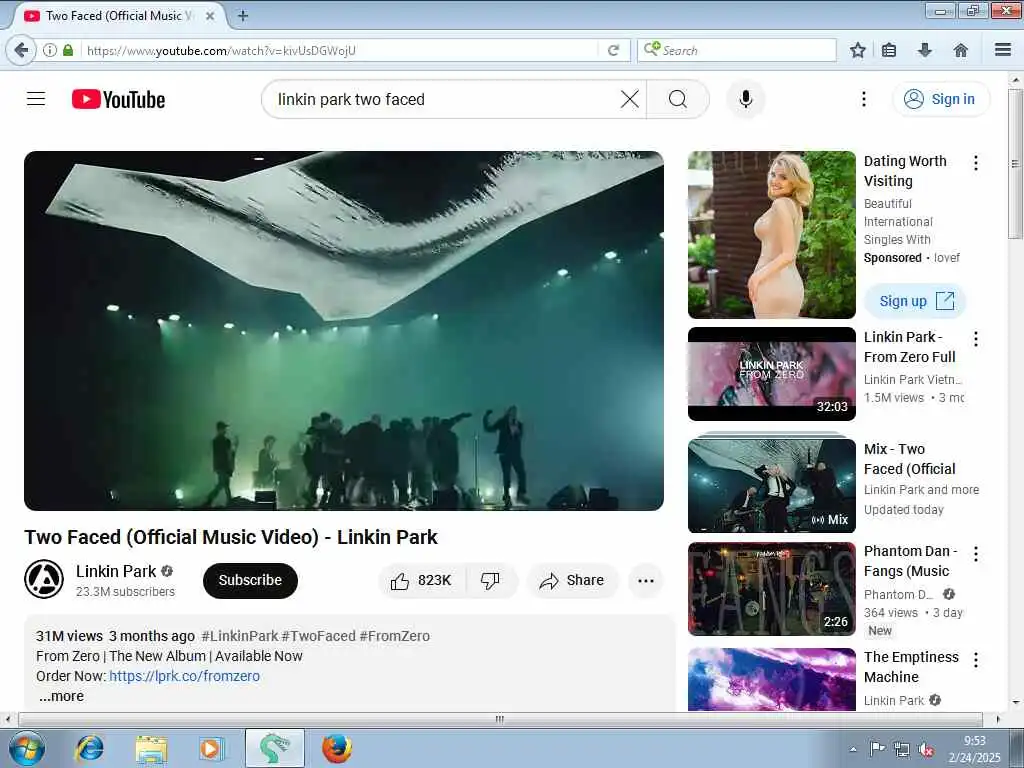The image size is (1024, 768).
Task: Follow the lprk.co/fromzero link
Action: point(184,676)
